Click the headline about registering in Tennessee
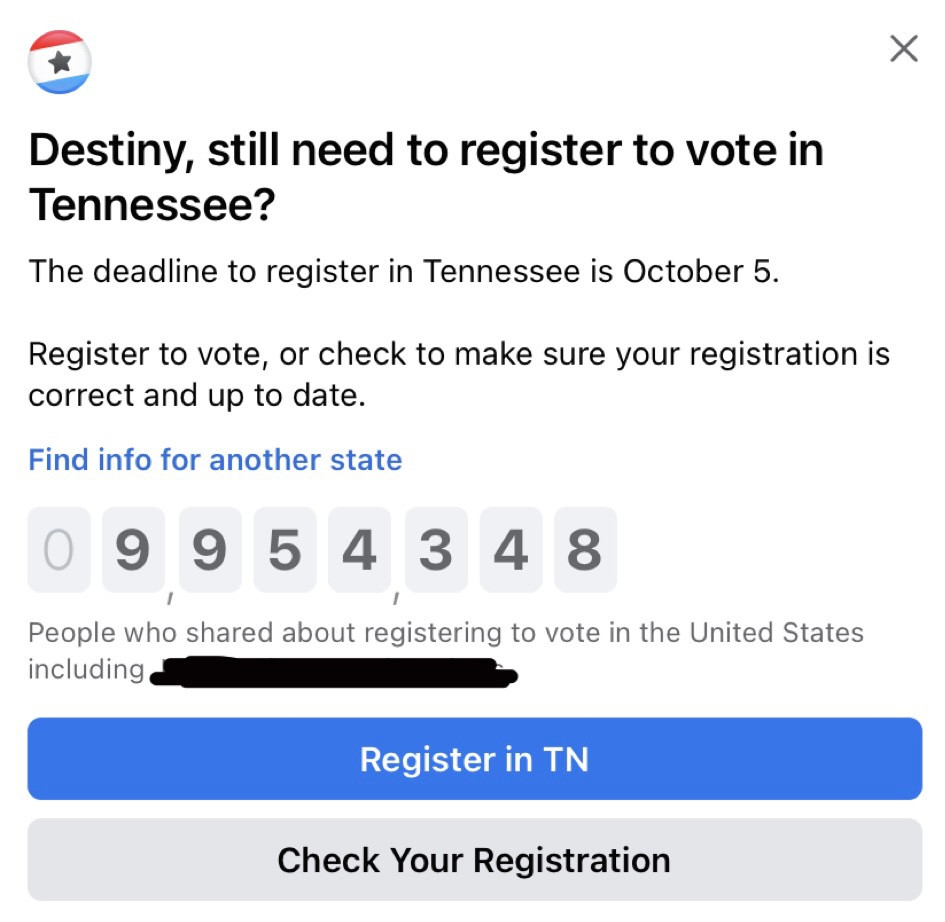The width and height of the screenshot is (945, 922). pyautogui.click(x=425, y=177)
